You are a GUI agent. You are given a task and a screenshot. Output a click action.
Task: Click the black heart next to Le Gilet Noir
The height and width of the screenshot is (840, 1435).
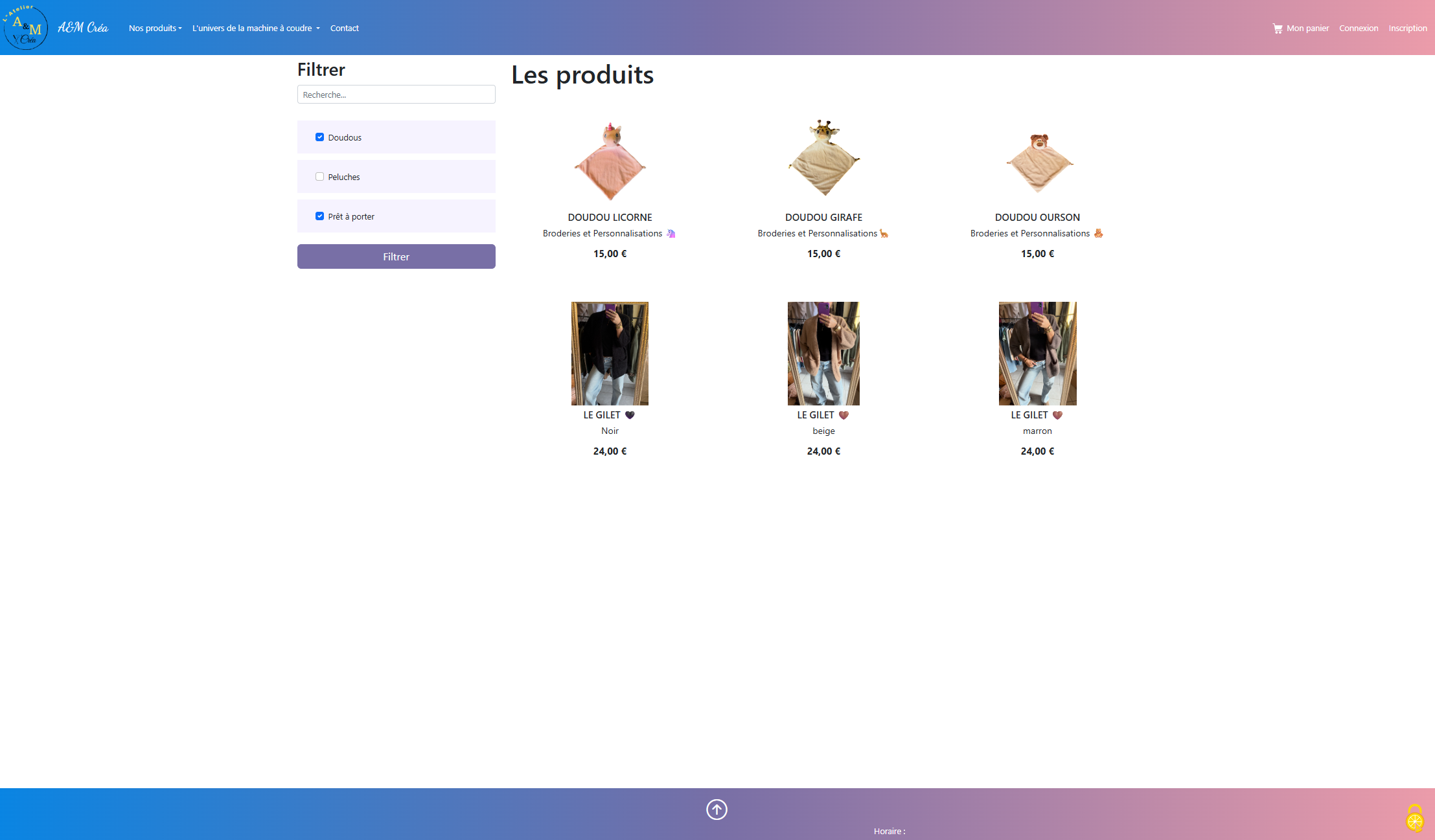click(630, 415)
